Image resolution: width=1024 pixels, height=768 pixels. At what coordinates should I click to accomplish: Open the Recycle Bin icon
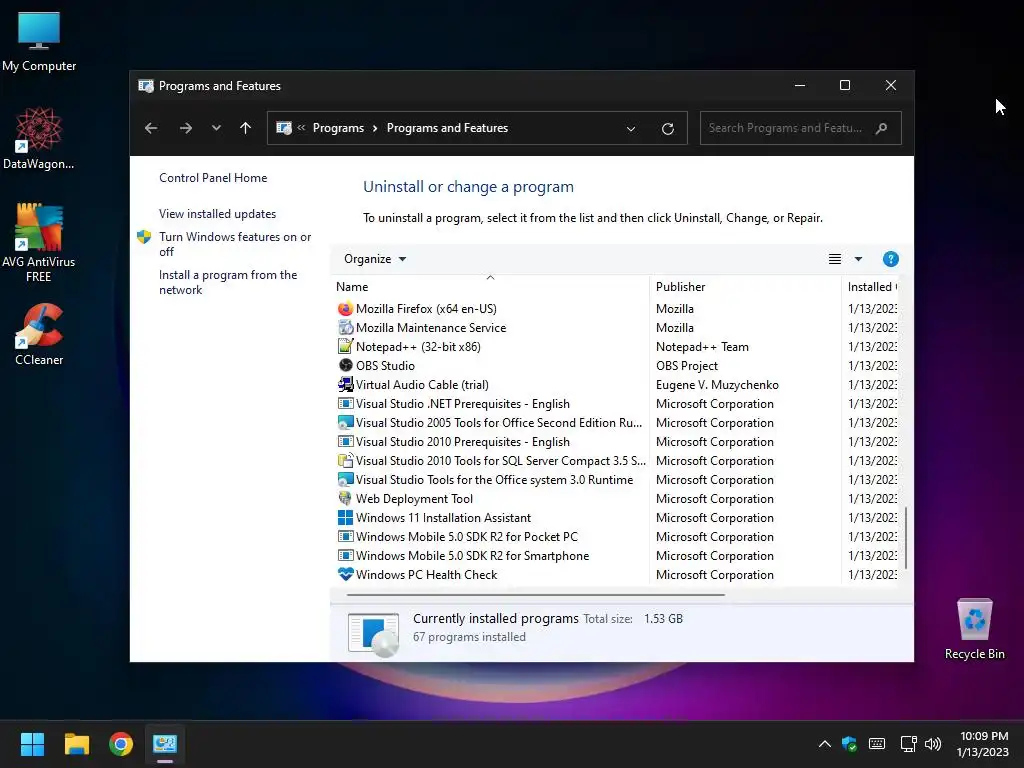[974, 629]
